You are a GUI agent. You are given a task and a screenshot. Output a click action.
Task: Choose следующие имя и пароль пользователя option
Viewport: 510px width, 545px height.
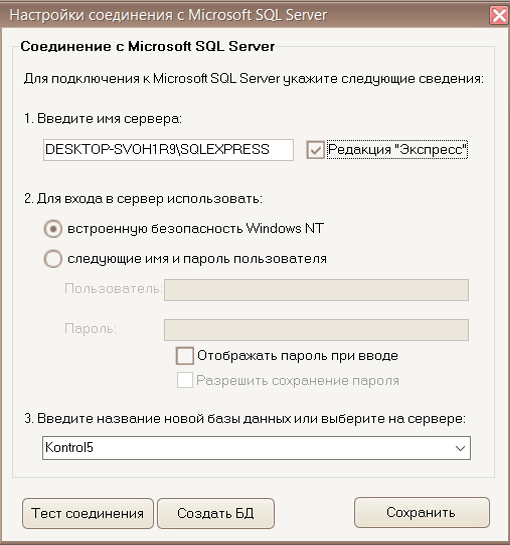[x=53, y=259]
